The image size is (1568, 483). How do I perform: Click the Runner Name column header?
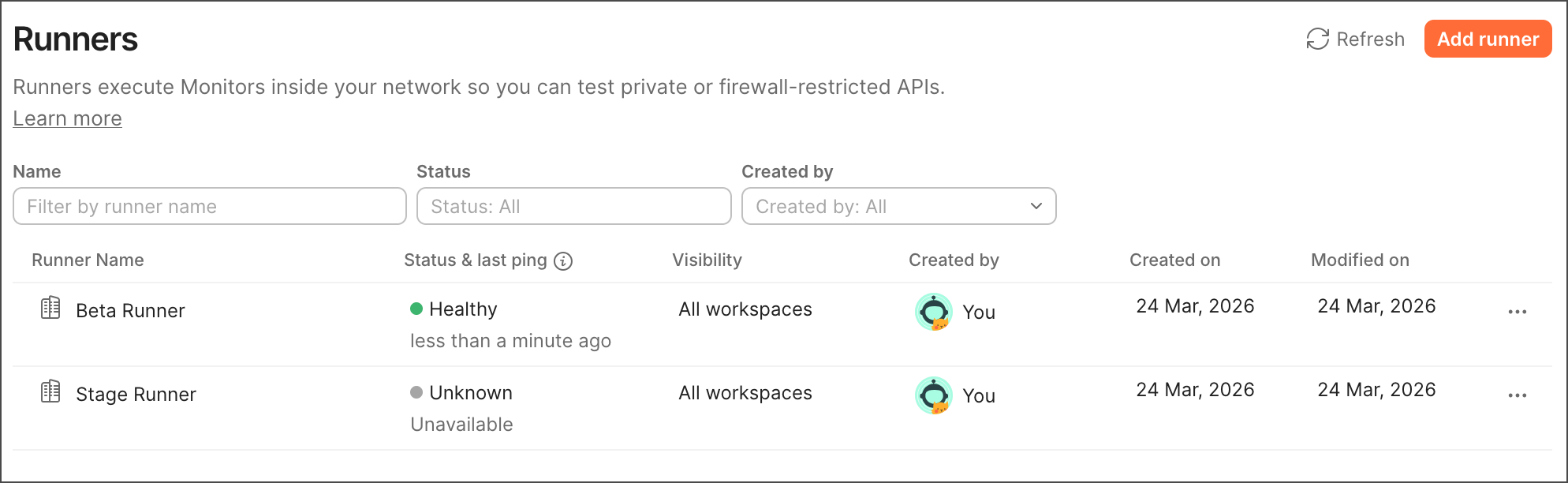88,260
